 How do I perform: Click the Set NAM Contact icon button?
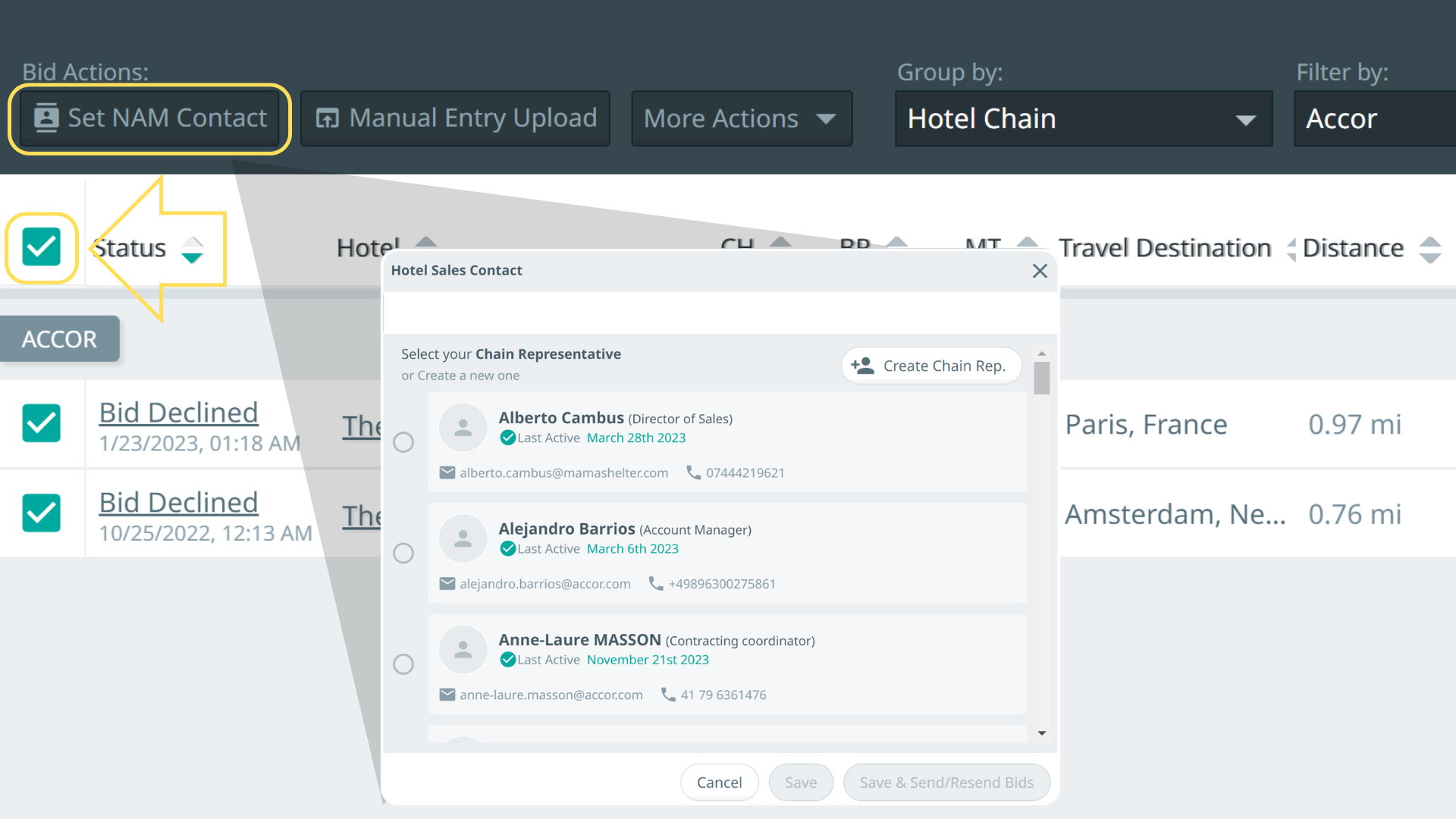coord(46,118)
